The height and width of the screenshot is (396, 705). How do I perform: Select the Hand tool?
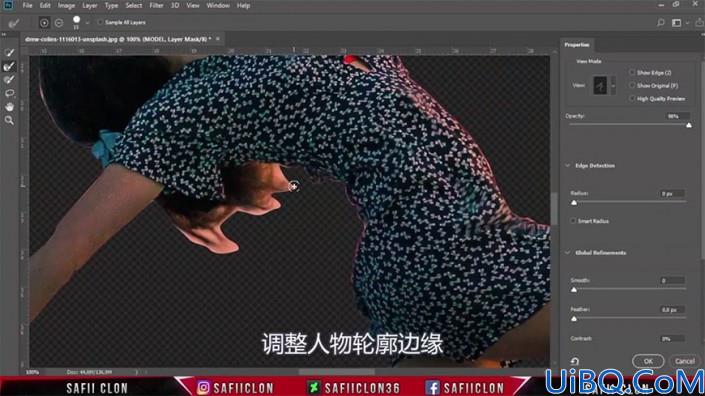(9, 107)
